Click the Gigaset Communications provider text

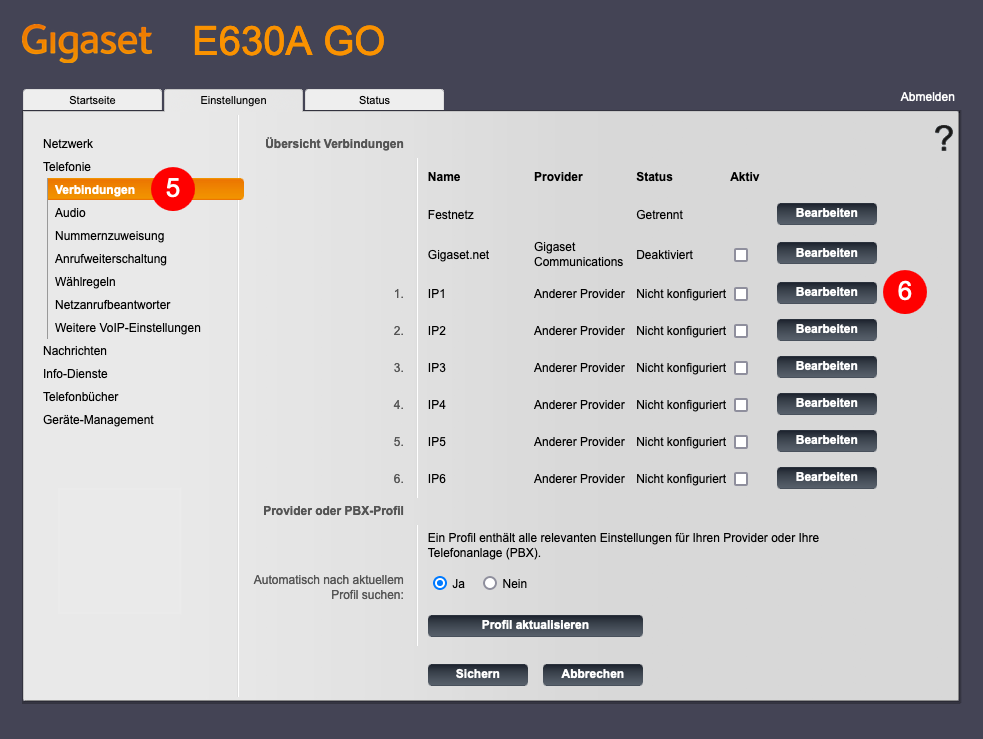pyautogui.click(x=579, y=254)
